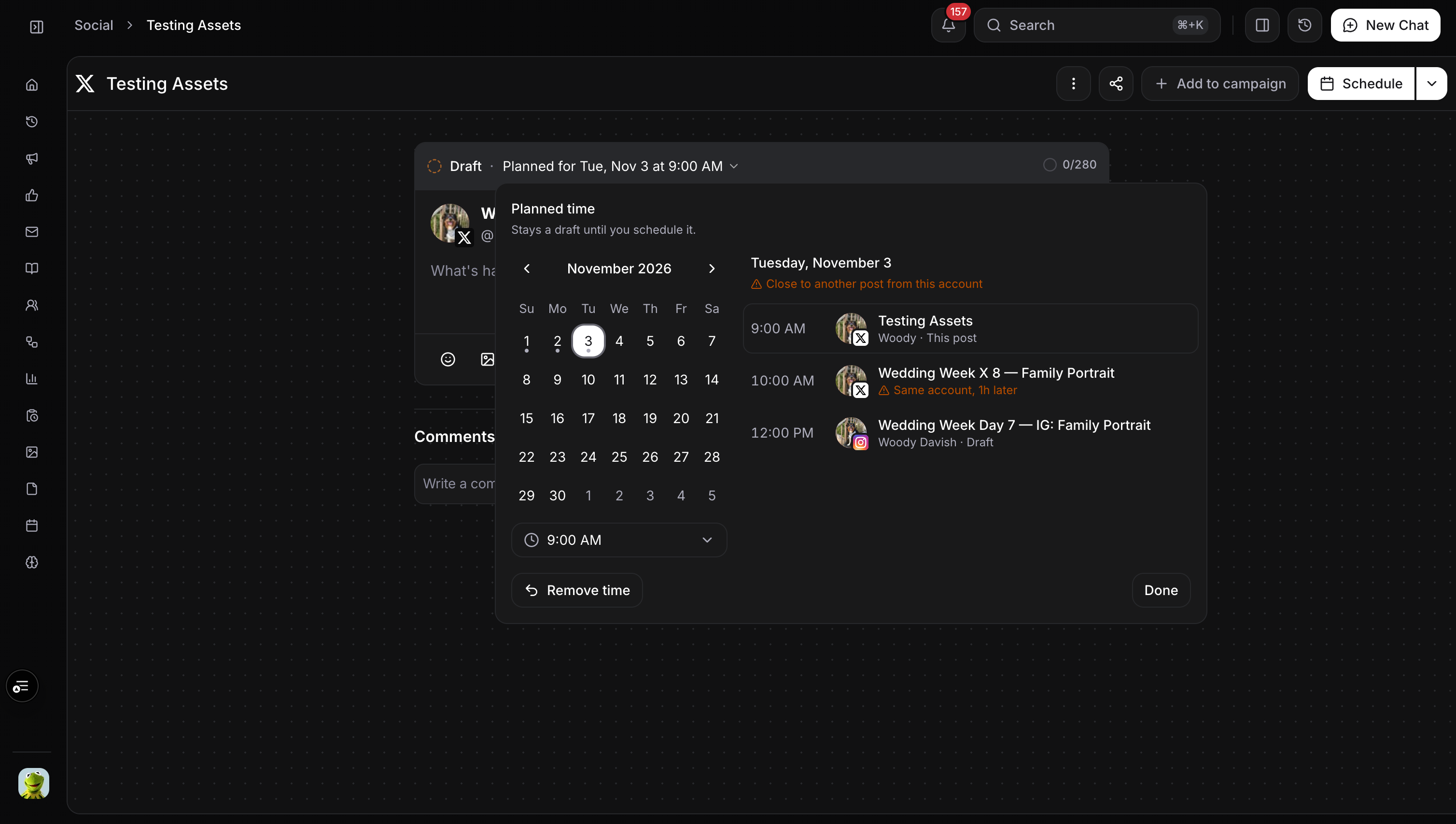1456x824 pixels.
Task: Open the bar chart analytics sidebar icon
Action: coord(32,379)
